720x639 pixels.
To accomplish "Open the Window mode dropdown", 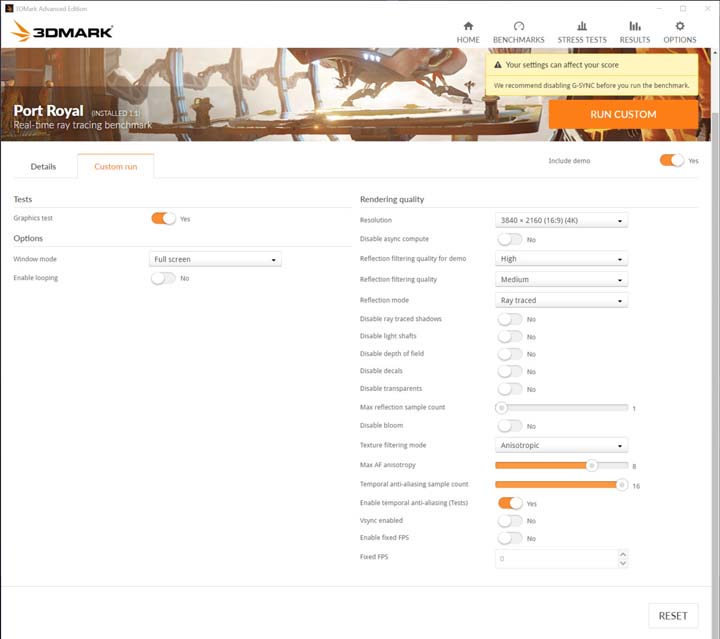I will [x=215, y=259].
